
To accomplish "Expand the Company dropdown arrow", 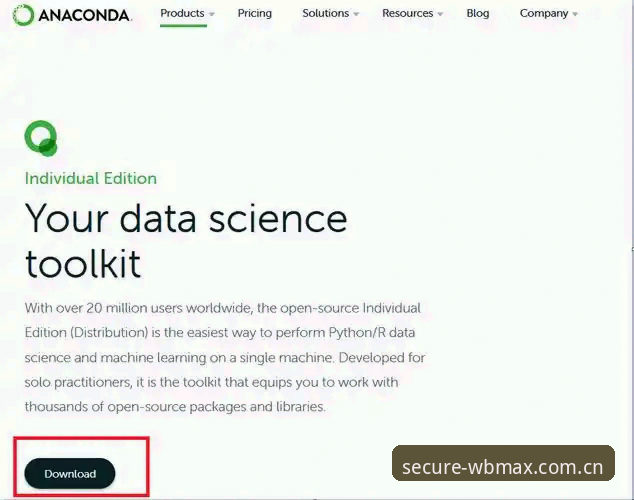I will (x=575, y=14).
